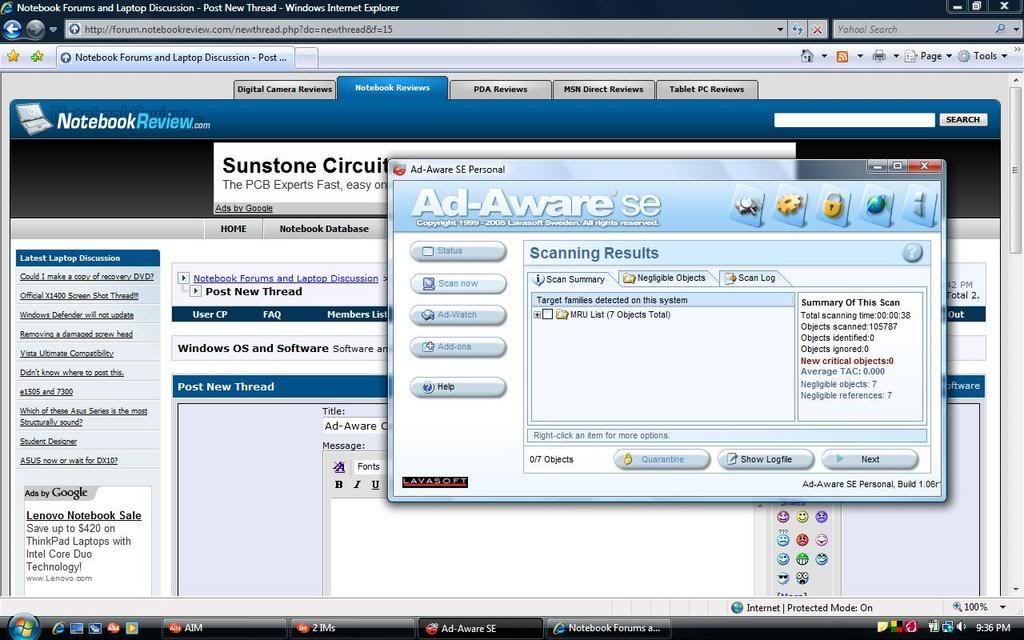
Task: Open the recent pages dropdown arrow
Action: coord(53,29)
